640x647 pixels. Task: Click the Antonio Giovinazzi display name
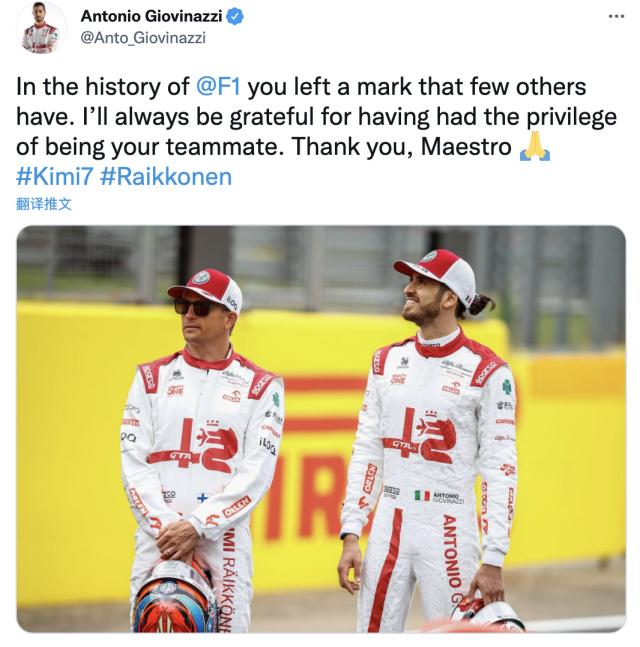pyautogui.click(x=151, y=17)
